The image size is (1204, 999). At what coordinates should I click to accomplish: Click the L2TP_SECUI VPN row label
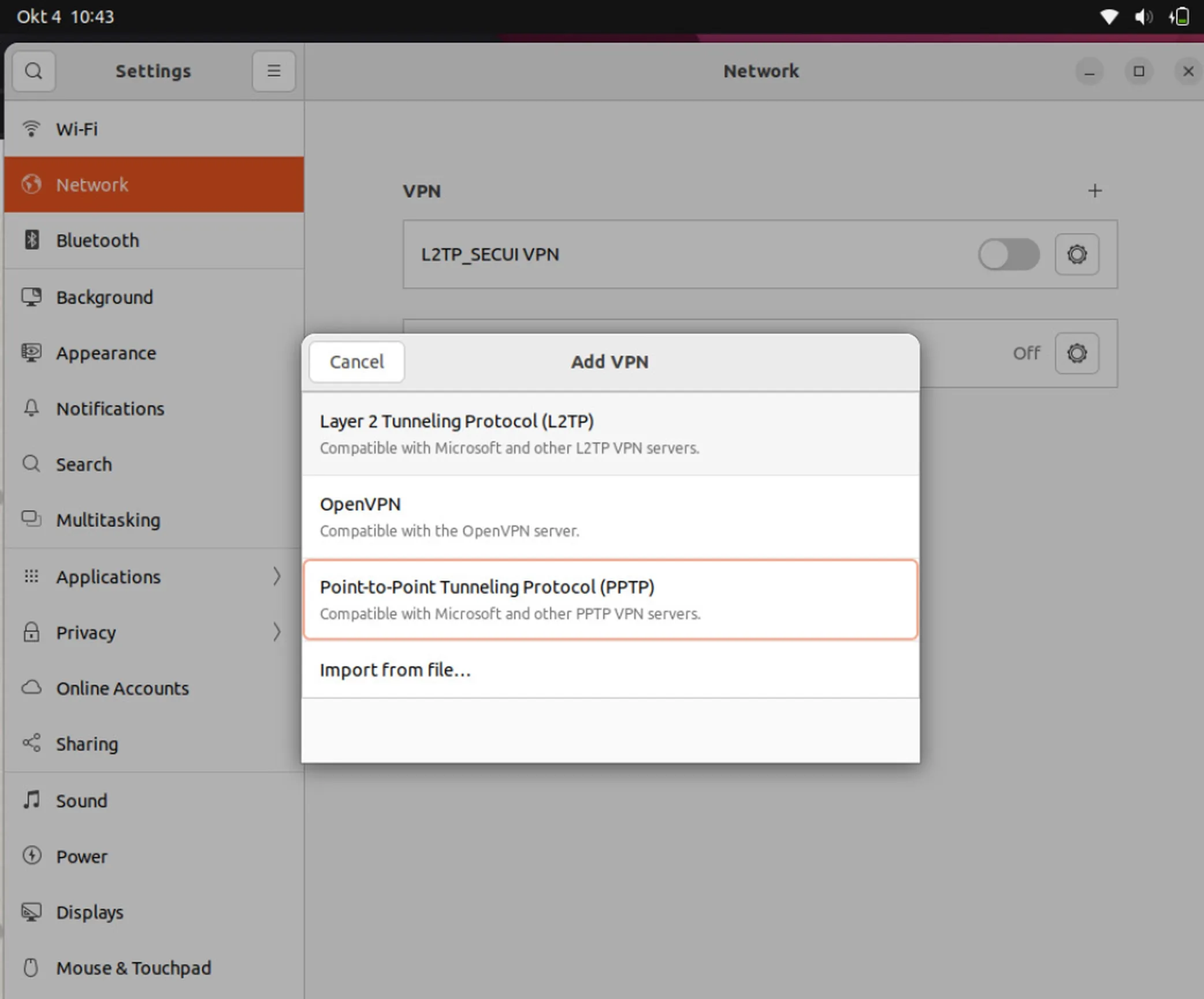click(490, 254)
